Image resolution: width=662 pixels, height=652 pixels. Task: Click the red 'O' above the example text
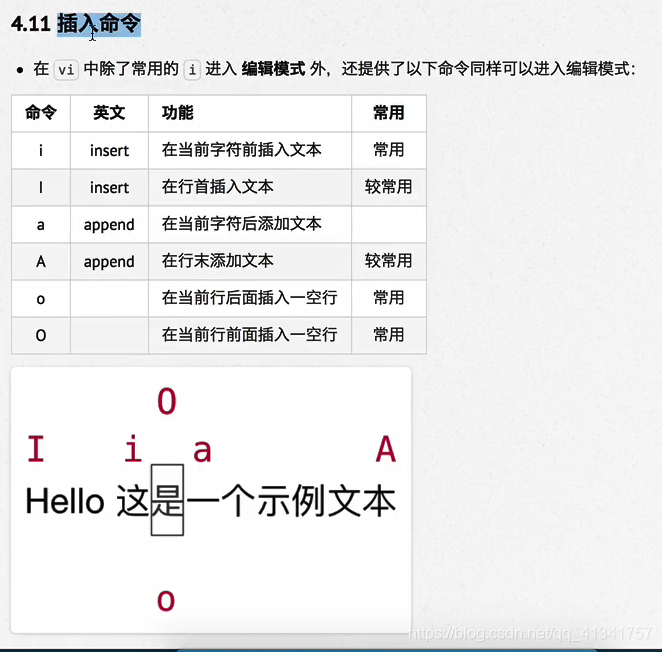(x=167, y=401)
